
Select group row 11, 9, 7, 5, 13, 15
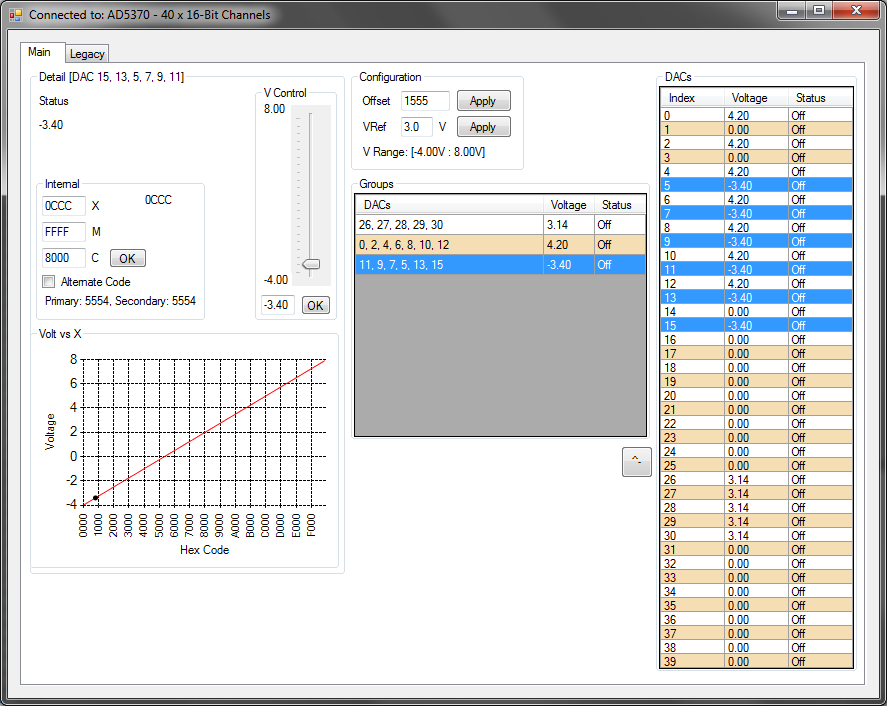[500, 265]
